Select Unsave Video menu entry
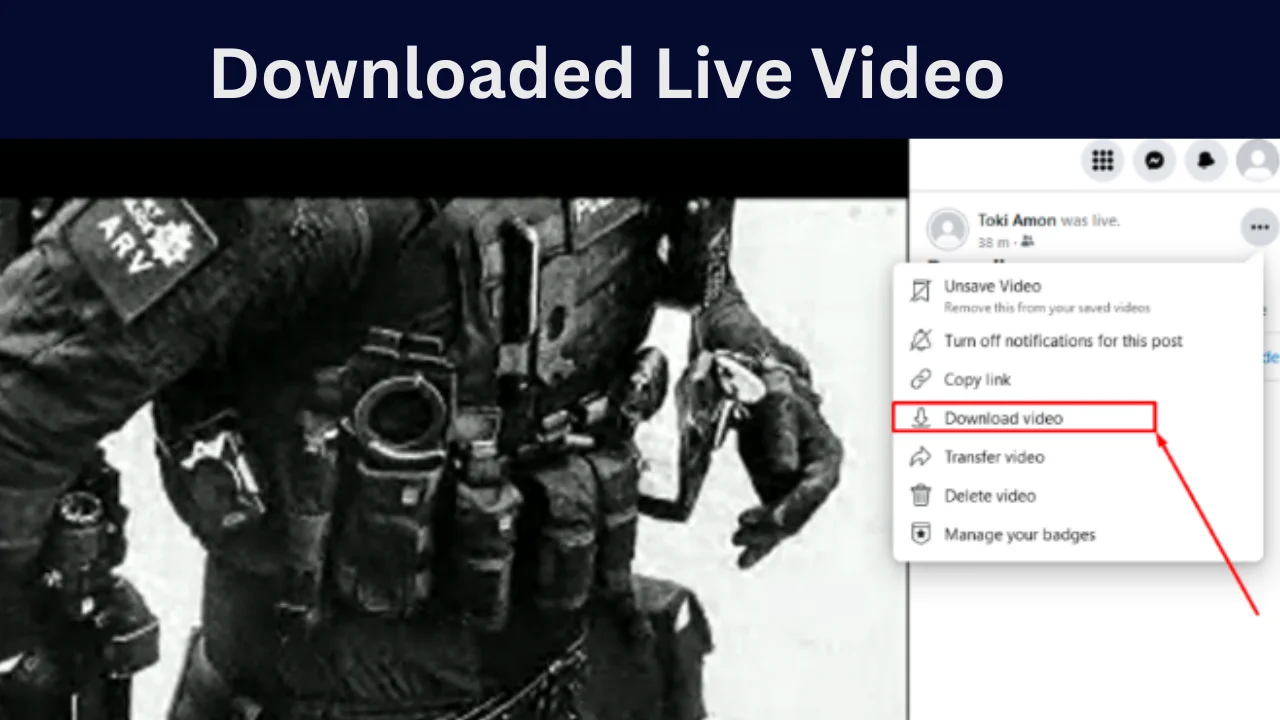 pos(1077,294)
